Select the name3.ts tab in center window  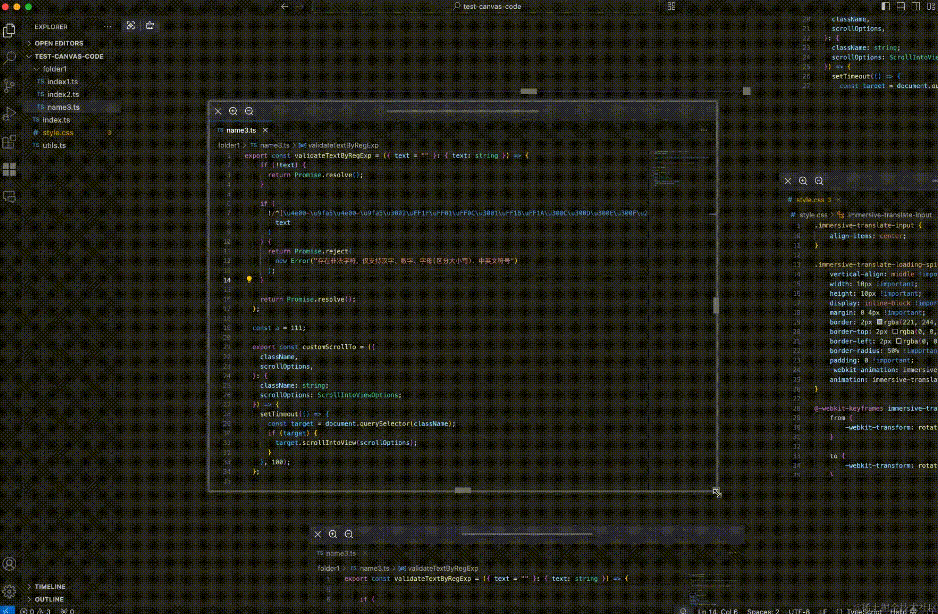(241, 130)
